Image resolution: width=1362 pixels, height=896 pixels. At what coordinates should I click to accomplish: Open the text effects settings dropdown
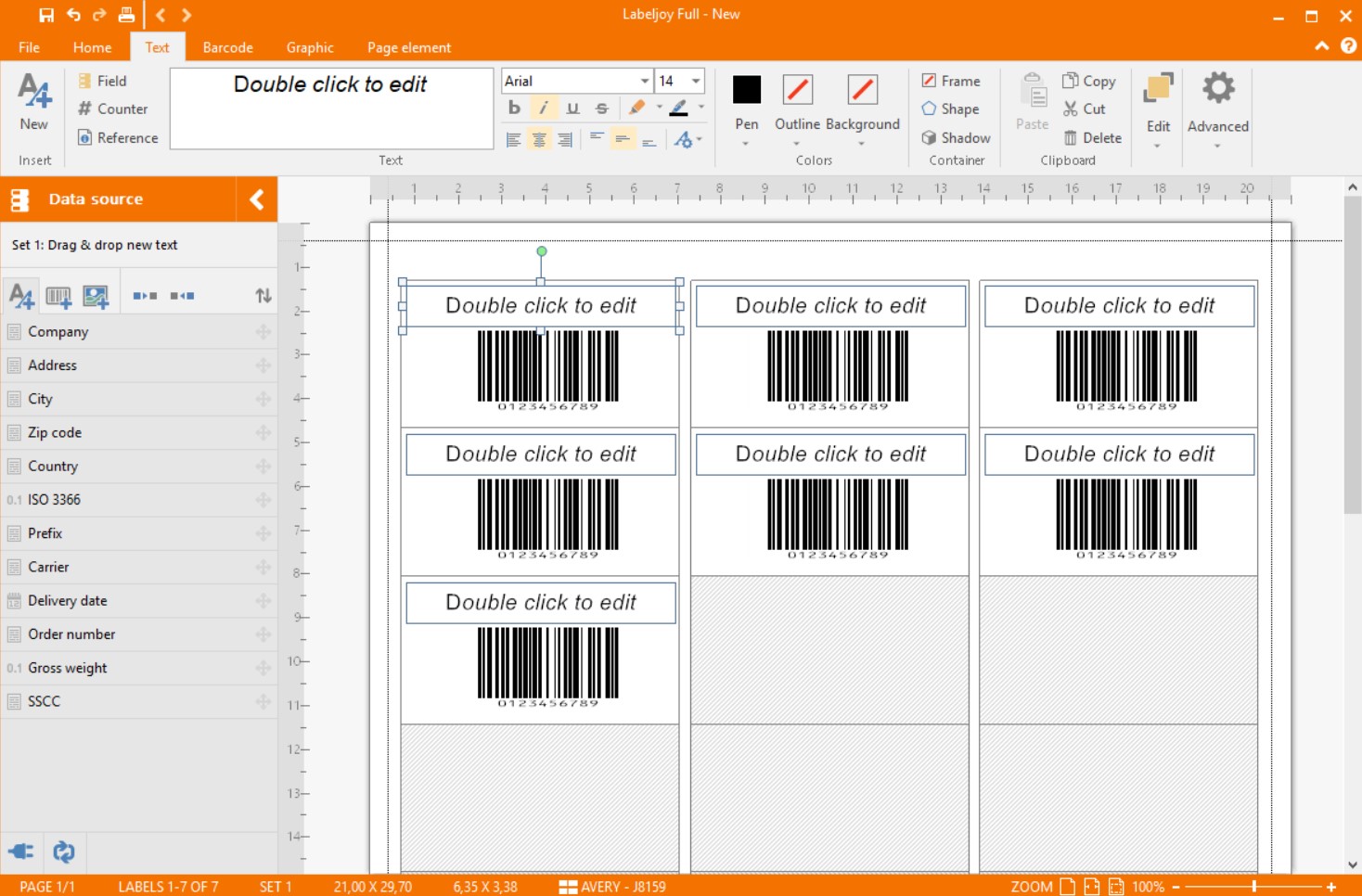(x=687, y=140)
